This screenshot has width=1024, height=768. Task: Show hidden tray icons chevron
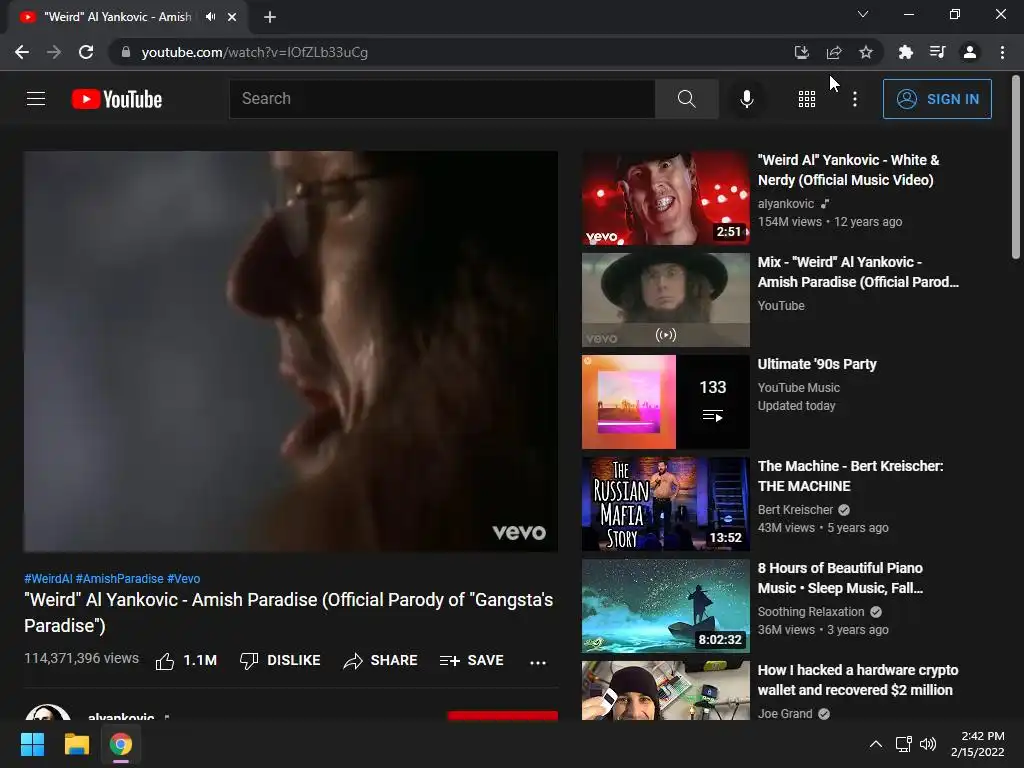click(876, 744)
